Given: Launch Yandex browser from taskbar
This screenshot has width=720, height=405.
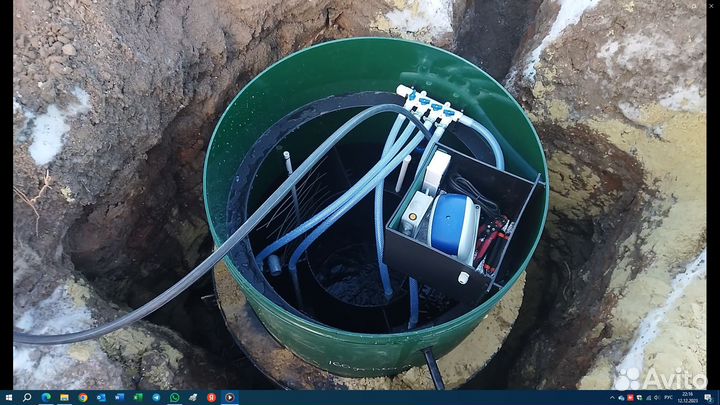Looking at the screenshot, I should point(211,397).
